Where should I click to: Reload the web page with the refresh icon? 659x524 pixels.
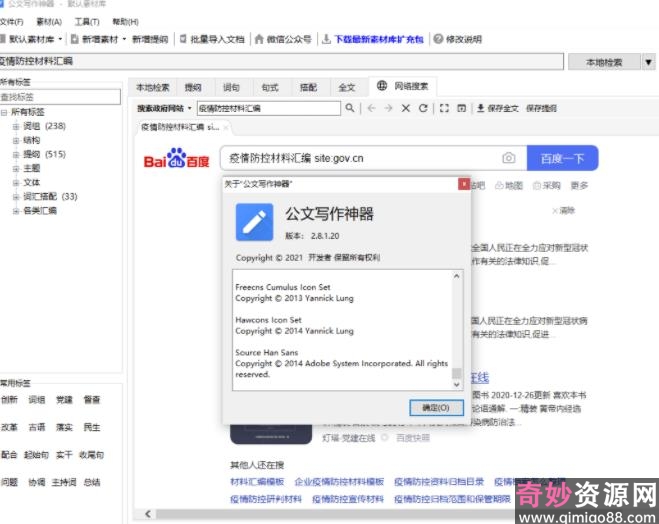[423, 108]
